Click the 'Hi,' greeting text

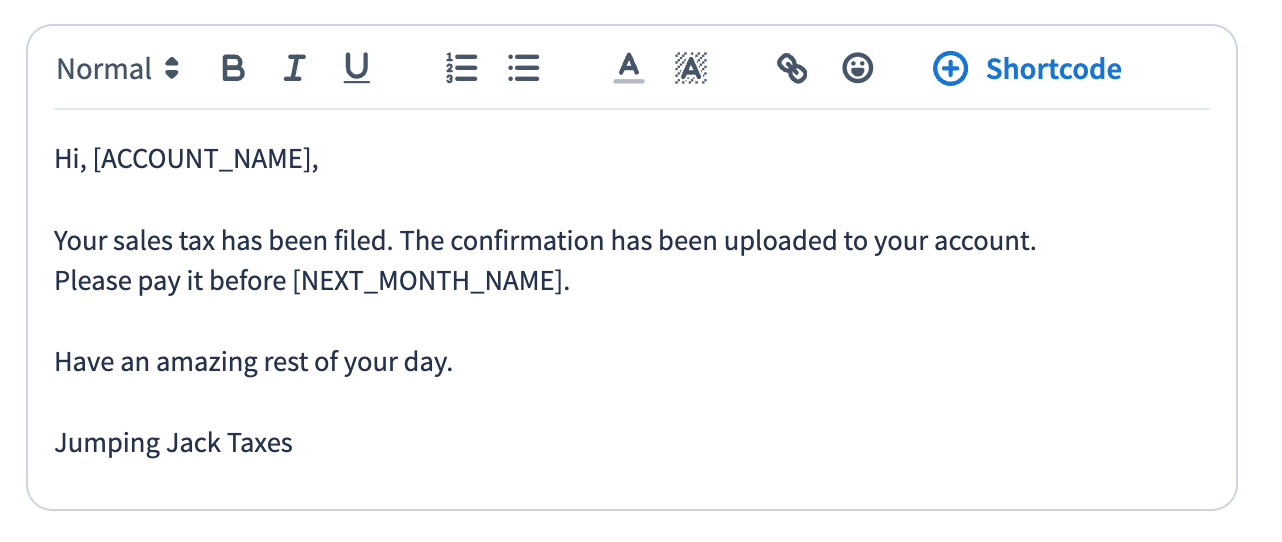(70, 160)
